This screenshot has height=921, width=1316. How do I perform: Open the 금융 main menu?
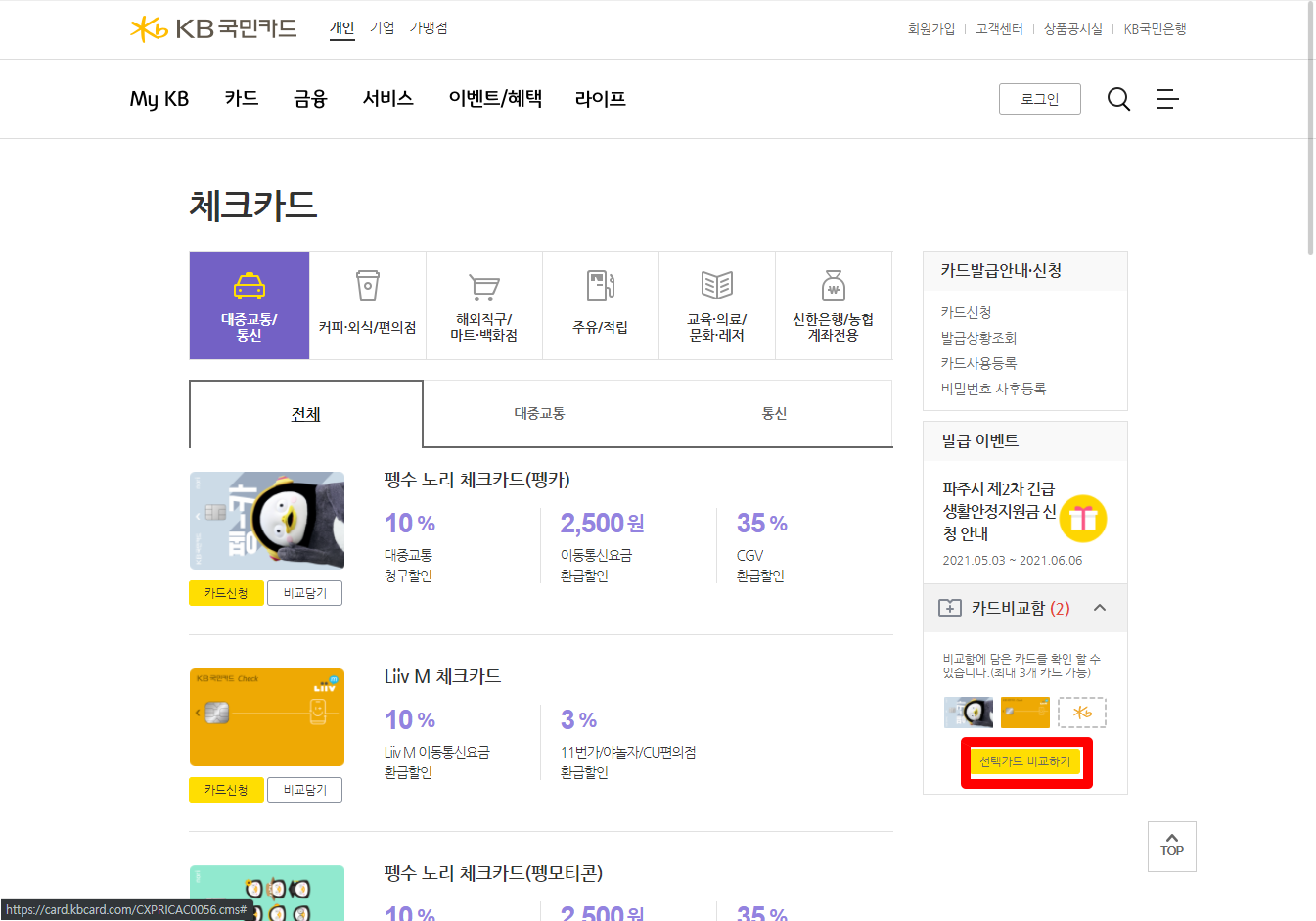[310, 99]
